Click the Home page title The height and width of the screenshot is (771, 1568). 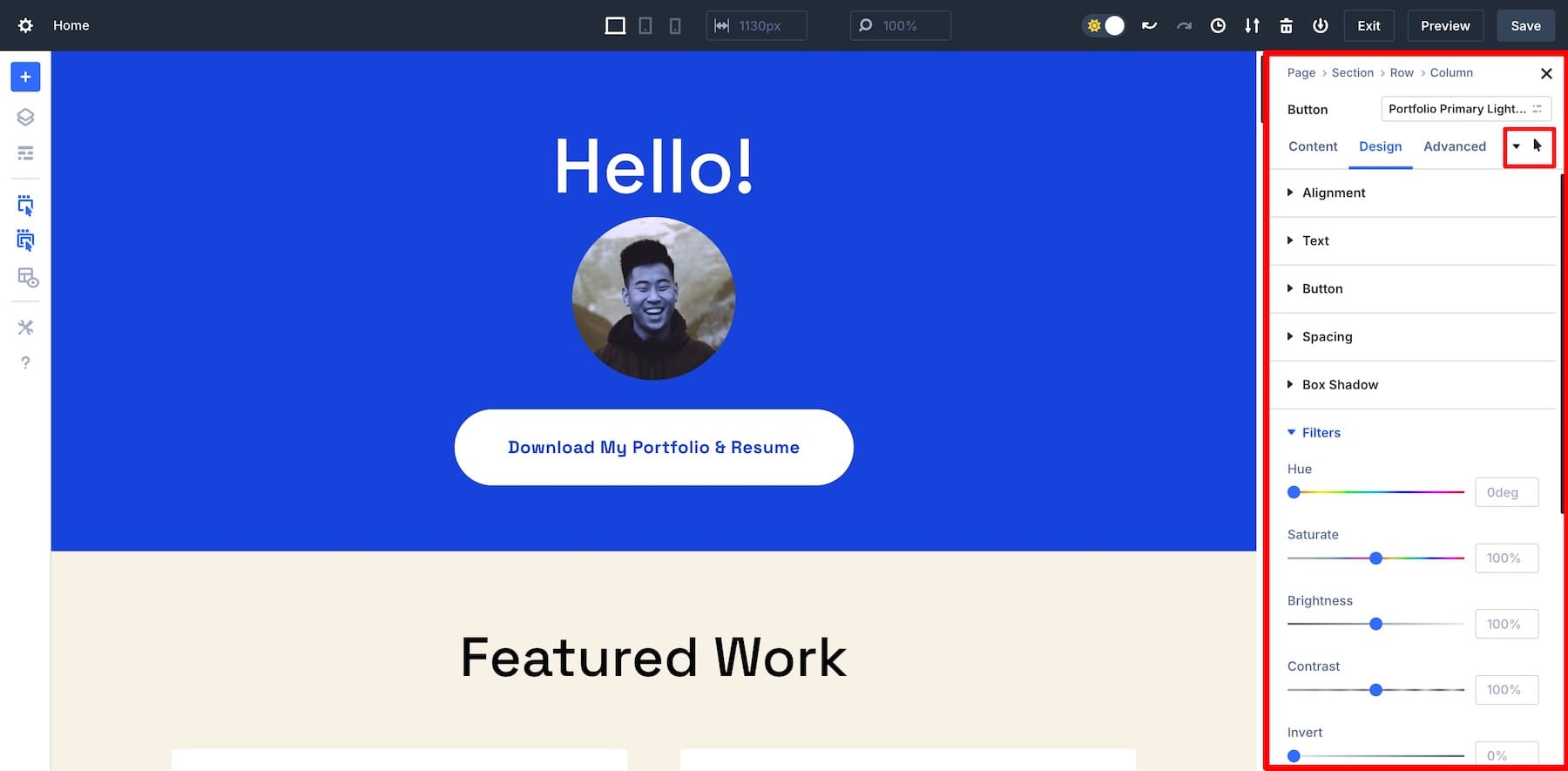click(x=71, y=25)
